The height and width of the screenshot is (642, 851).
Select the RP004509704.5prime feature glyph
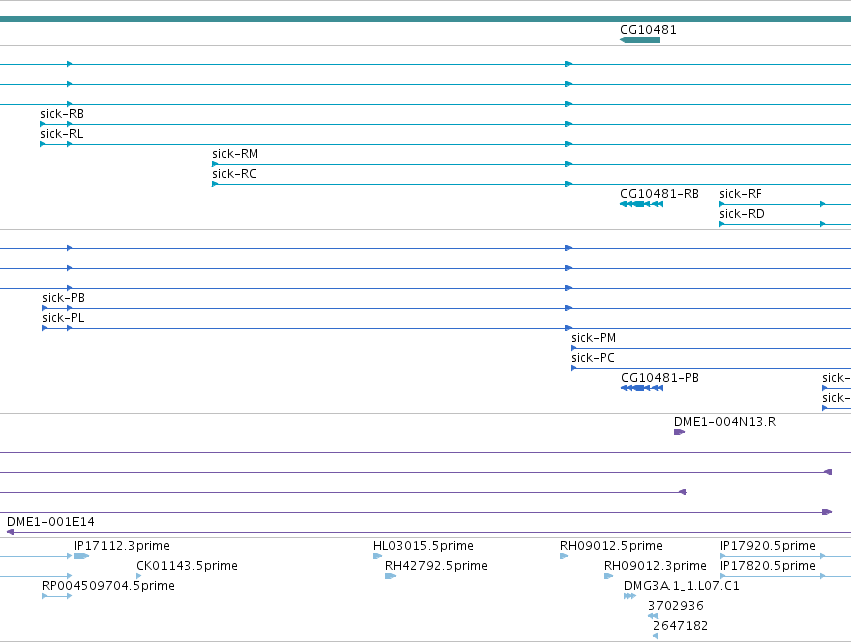[57, 596]
